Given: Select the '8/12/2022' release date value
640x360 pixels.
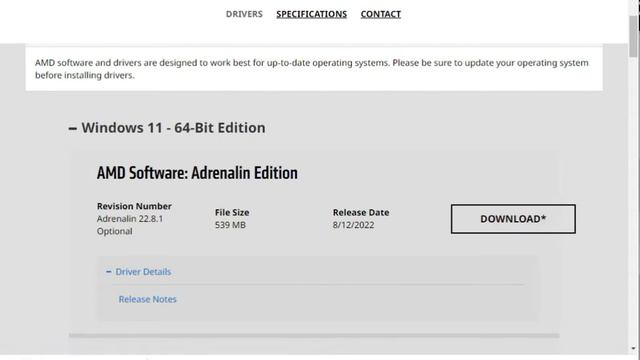Looking at the screenshot, I should (353, 225).
